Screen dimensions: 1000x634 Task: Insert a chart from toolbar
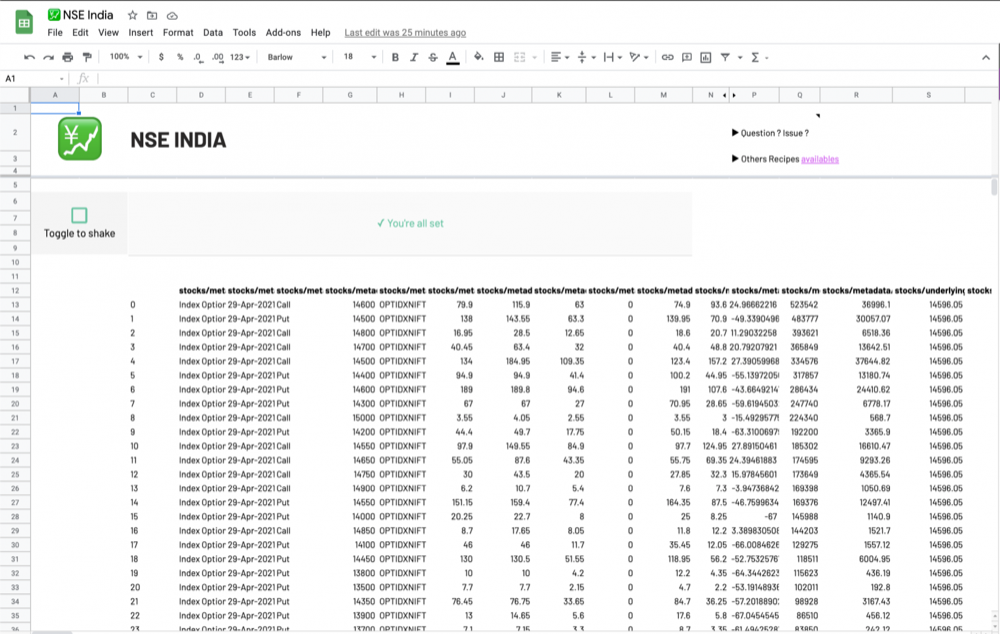[x=706, y=57]
